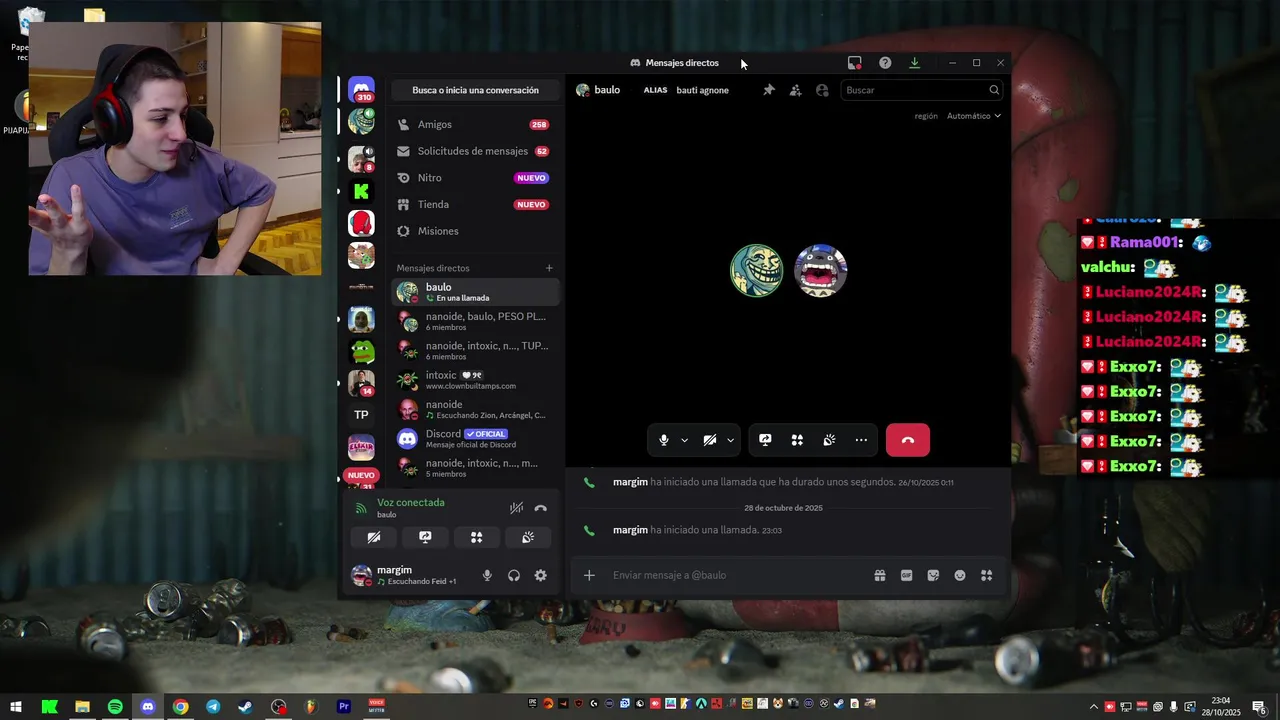
Task: Open the red Among Us server
Action: 361,223
